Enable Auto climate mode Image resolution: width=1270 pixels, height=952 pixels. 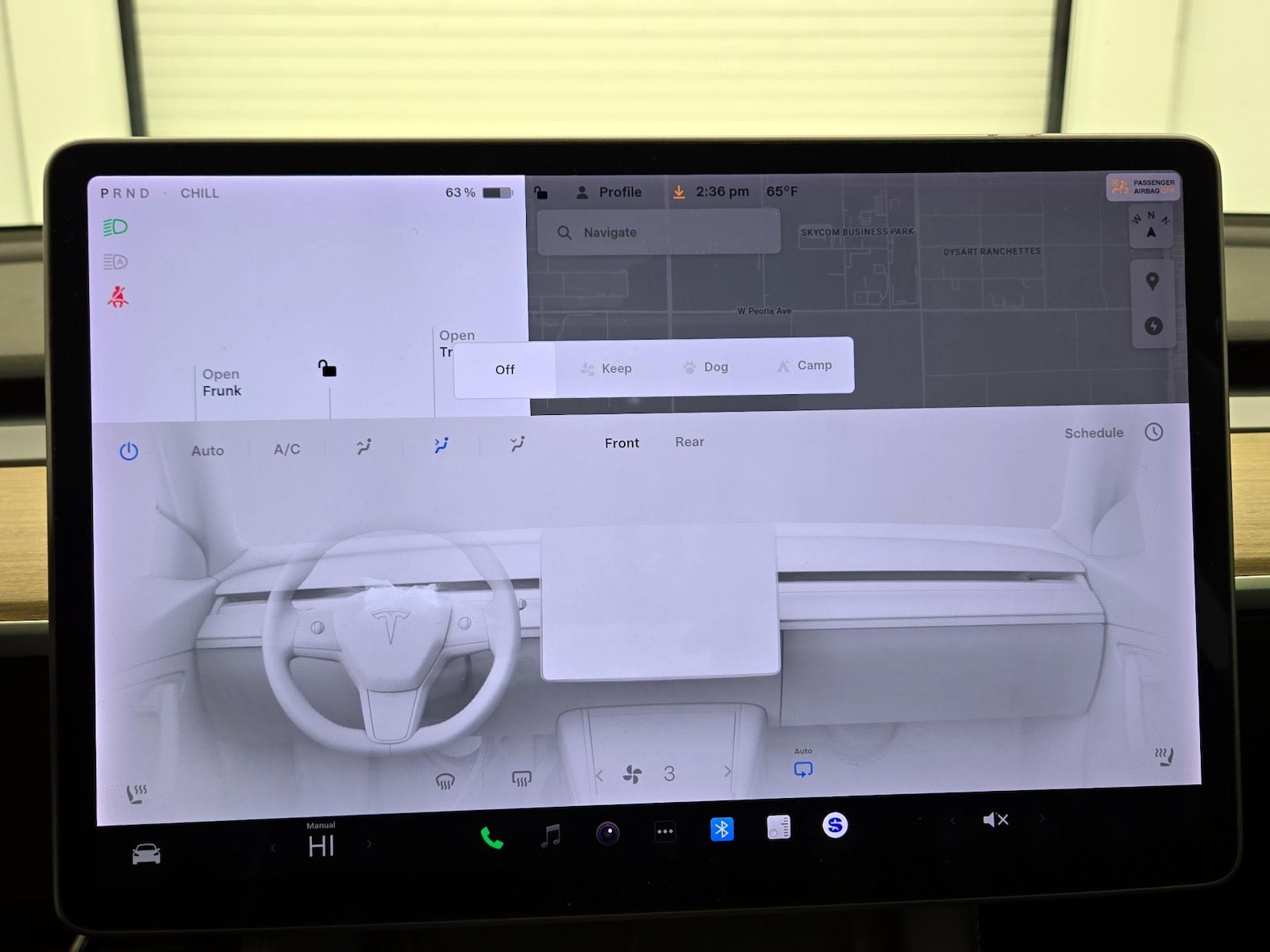(x=207, y=451)
